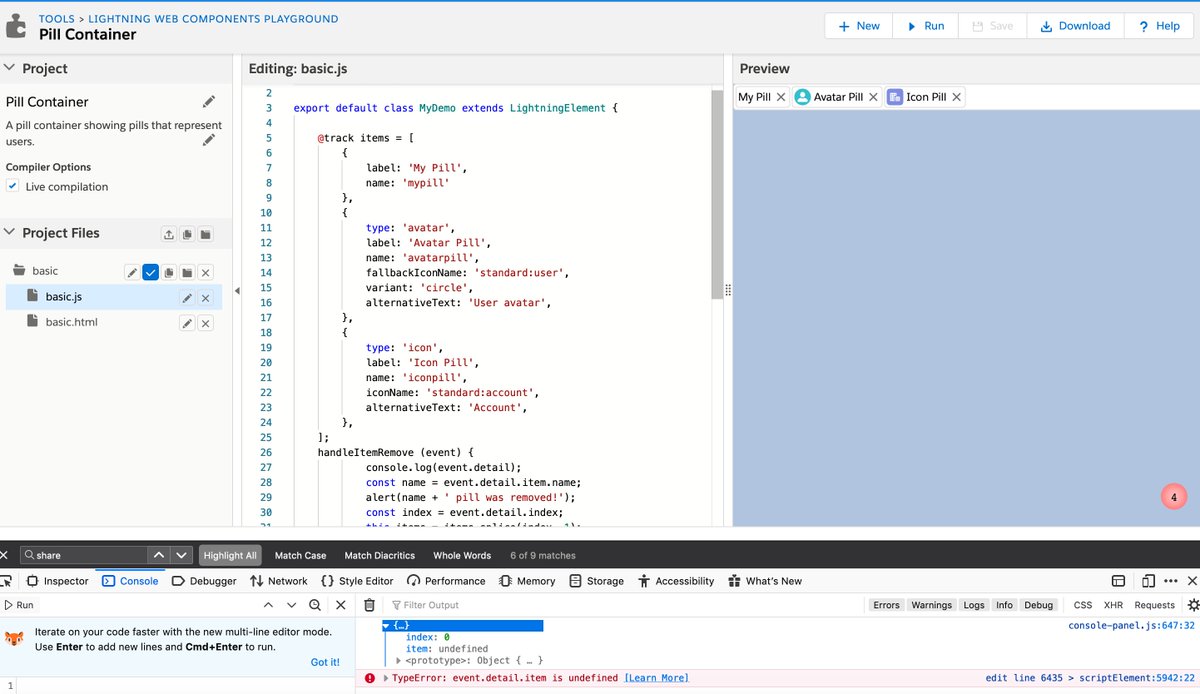Remove the Icon Pill pill

tap(956, 97)
